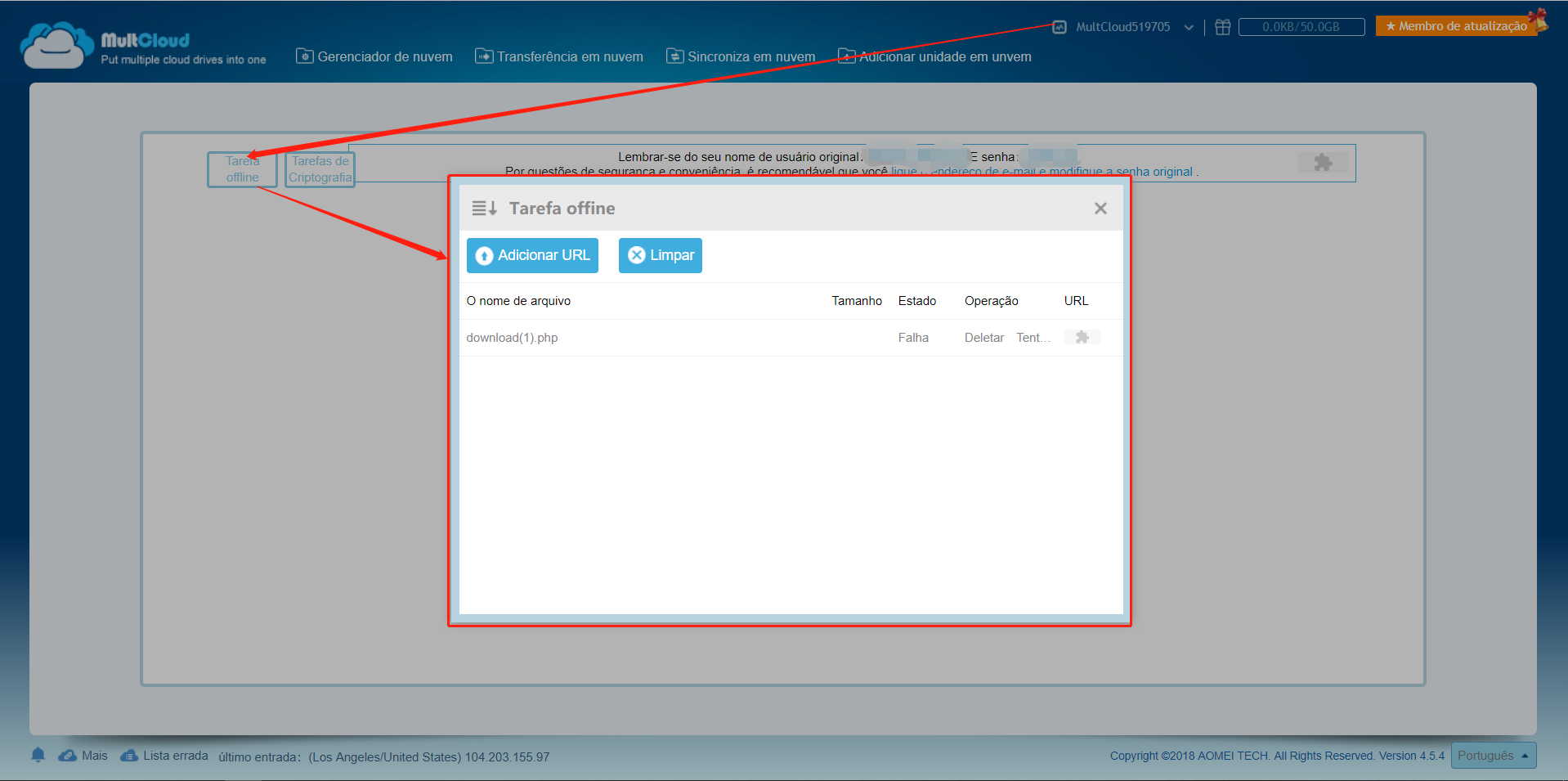Viewport: 1568px width, 781px height.
Task: Click the Falha status of download(1).php
Action: (x=913, y=338)
